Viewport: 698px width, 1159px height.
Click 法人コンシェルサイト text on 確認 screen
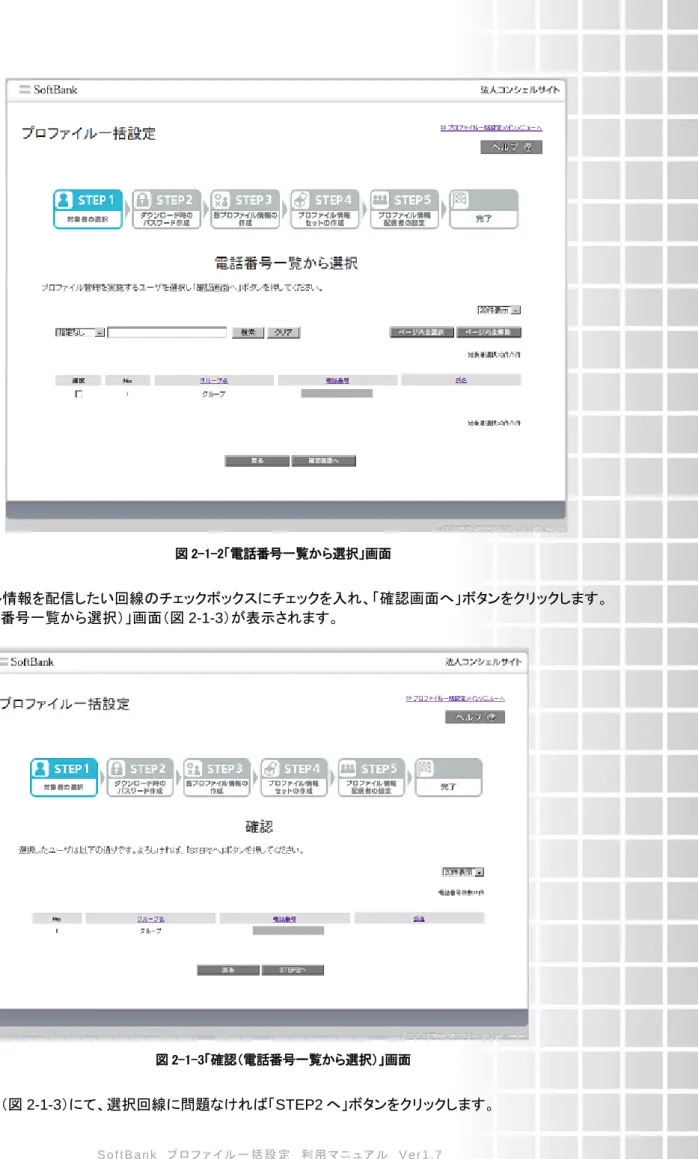click(x=484, y=662)
